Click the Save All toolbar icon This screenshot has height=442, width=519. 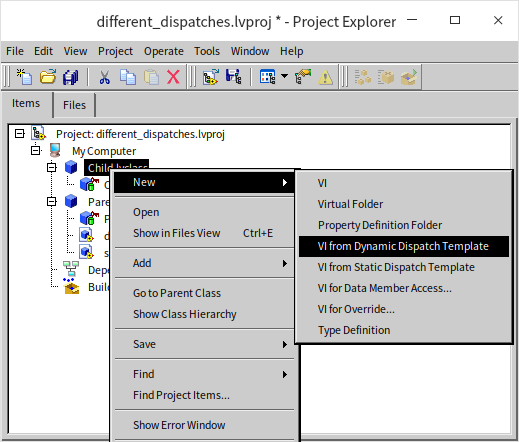[71, 77]
